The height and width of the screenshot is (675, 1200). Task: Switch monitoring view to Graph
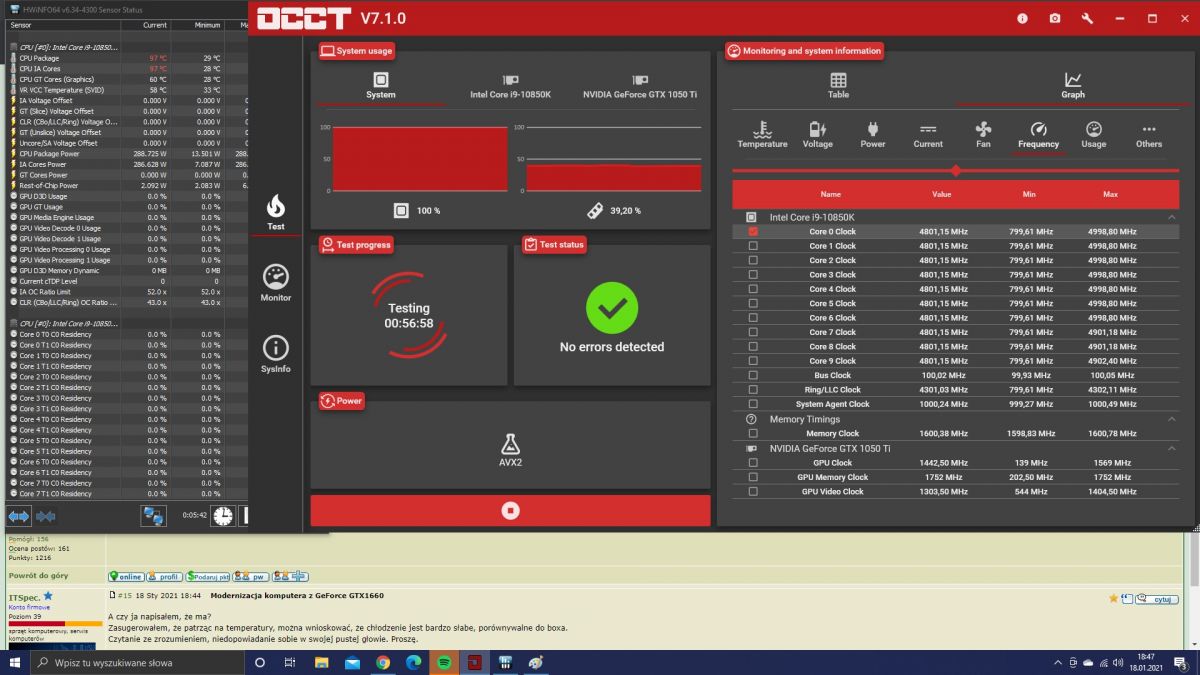(x=1073, y=86)
